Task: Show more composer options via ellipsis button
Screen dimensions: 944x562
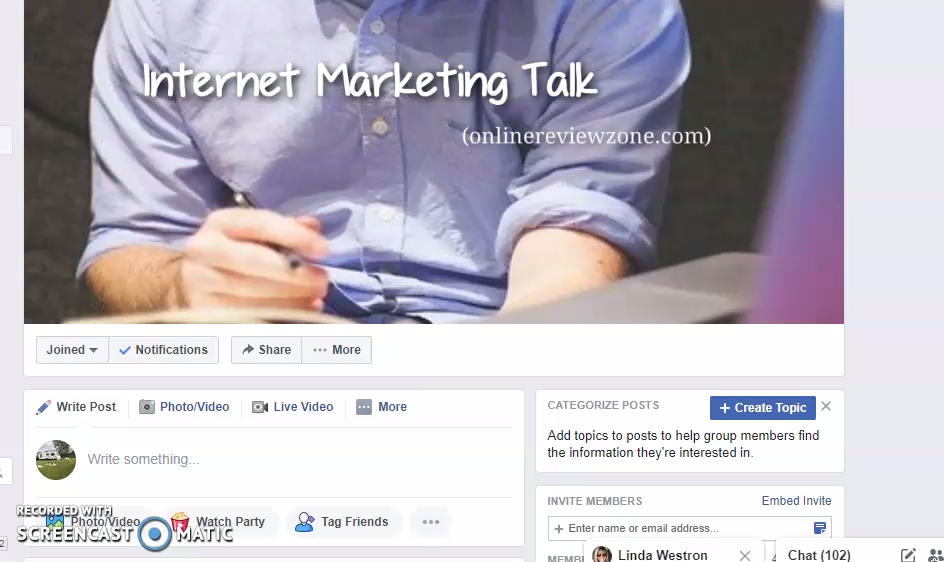Action: 430,522
